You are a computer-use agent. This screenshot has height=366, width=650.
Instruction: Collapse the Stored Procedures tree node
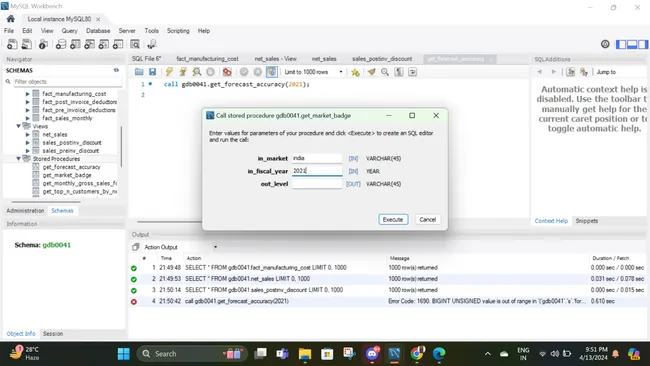(x=19, y=159)
